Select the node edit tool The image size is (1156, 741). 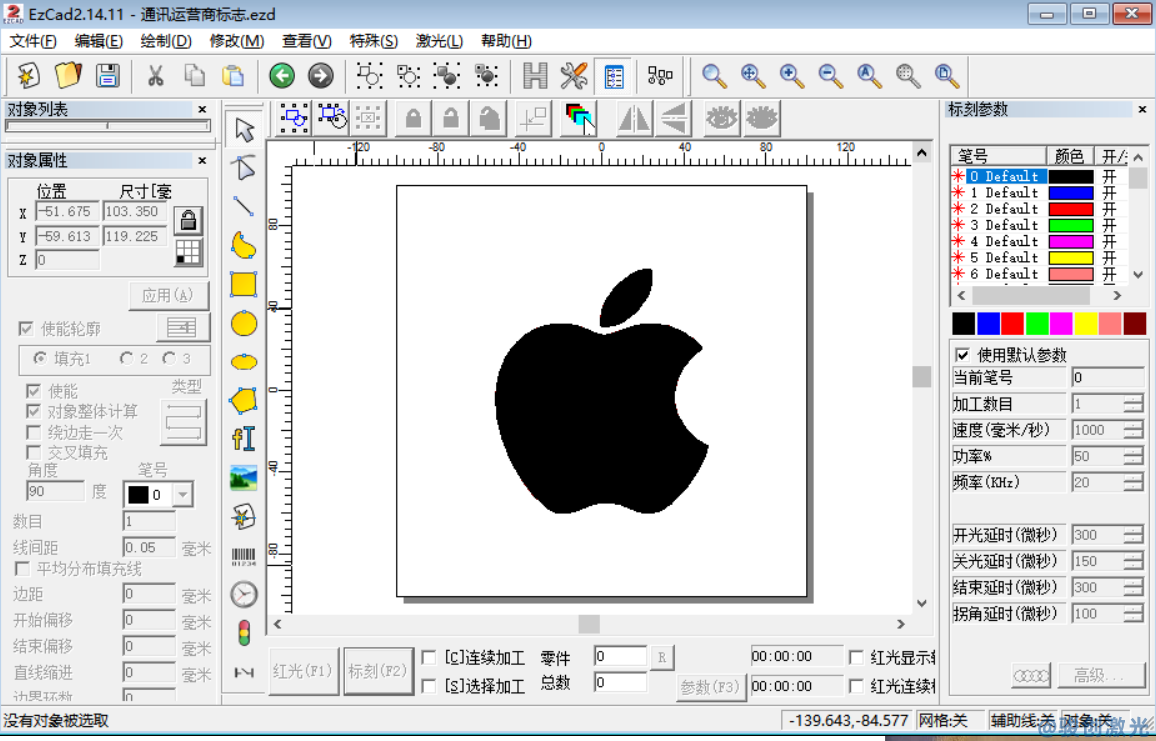pos(244,168)
